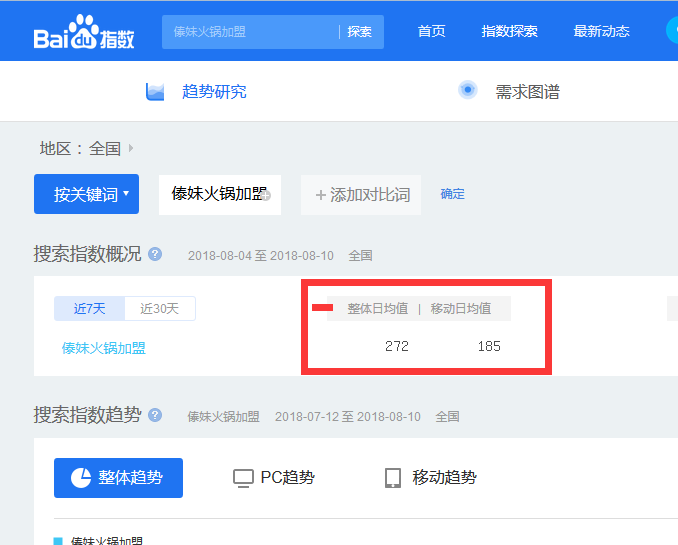678x545 pixels.
Task: Click the 探索 search button
Action: pos(359,32)
